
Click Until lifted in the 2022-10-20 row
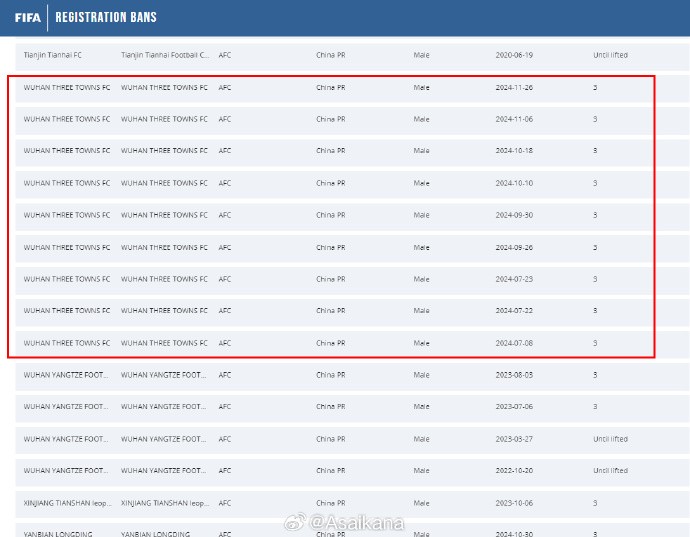(x=610, y=471)
